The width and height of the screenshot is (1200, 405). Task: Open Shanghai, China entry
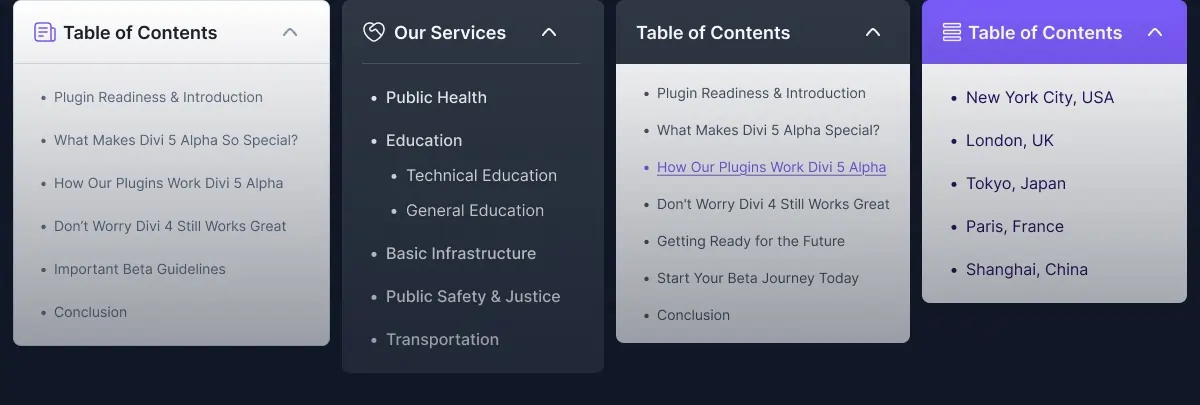click(x=1027, y=269)
